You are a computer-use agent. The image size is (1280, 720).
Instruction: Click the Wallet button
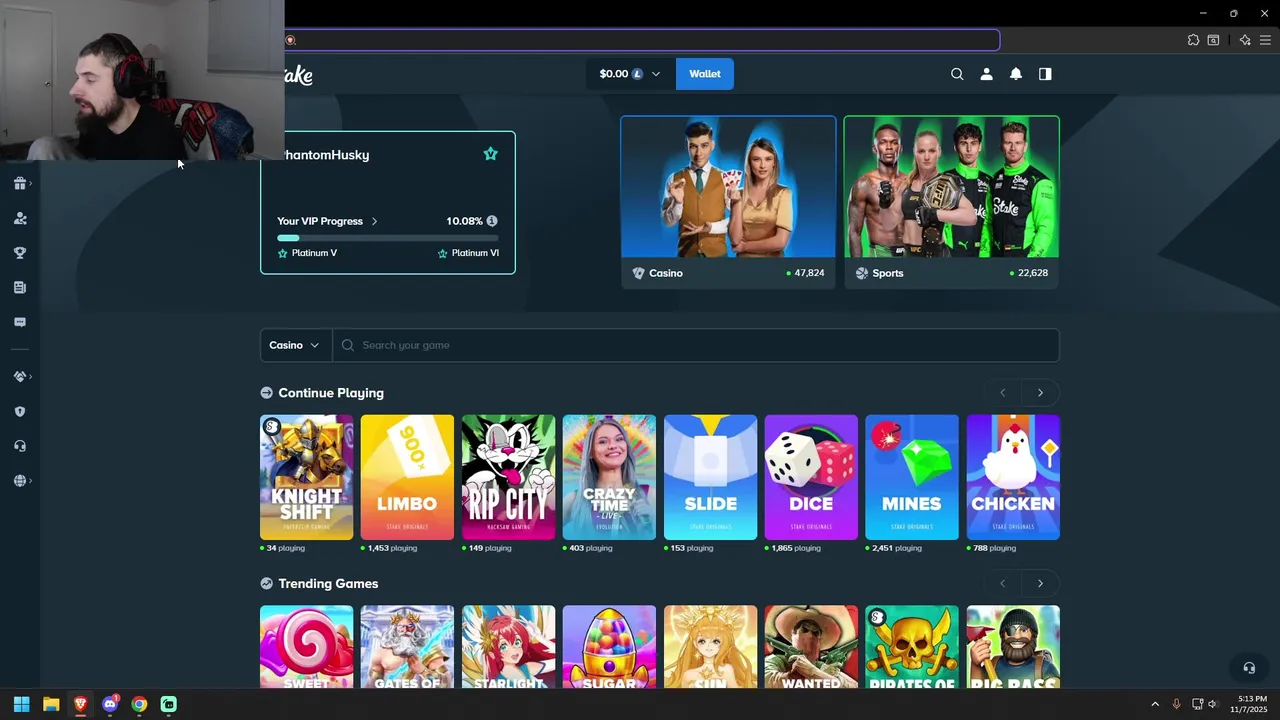tap(705, 74)
